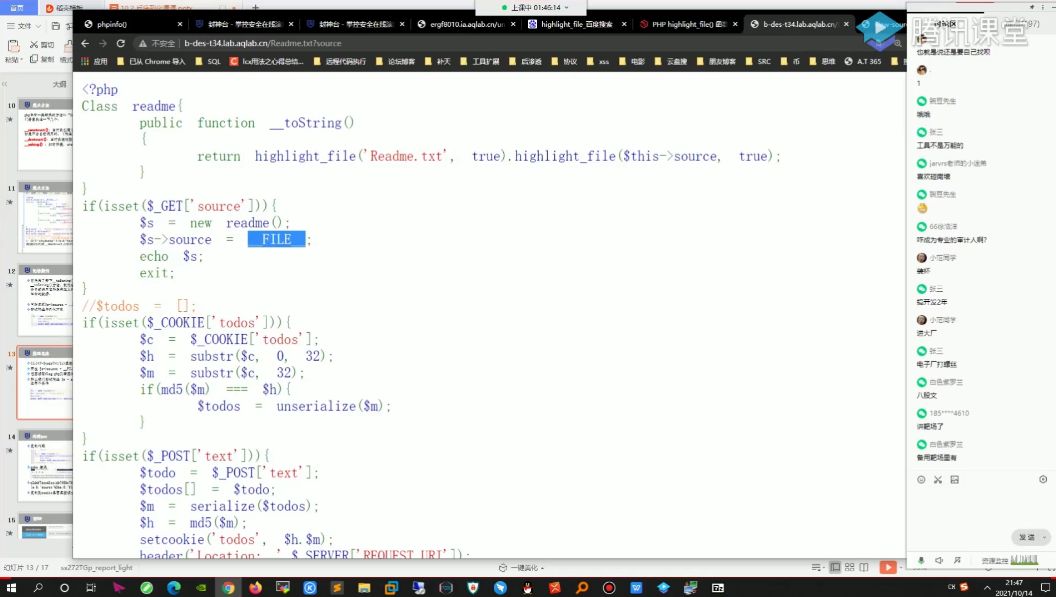Open the emoji picker in chat panel
The image size is (1056, 597).
click(921, 480)
